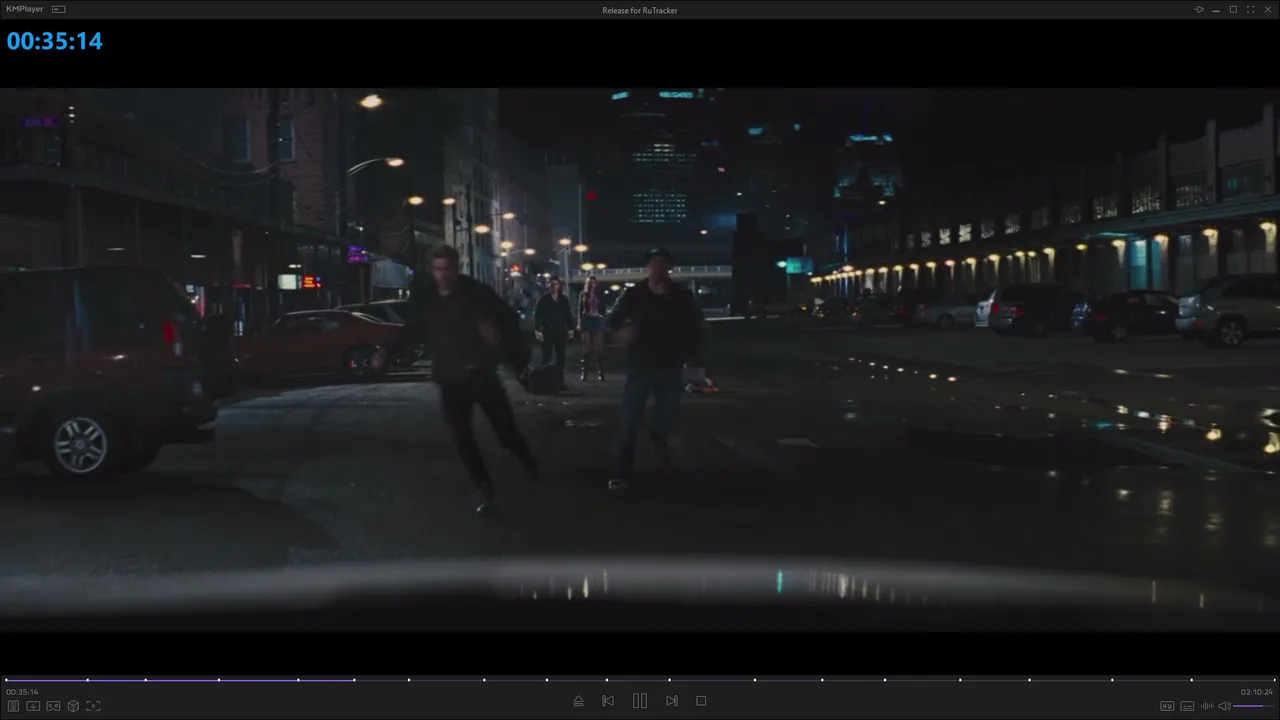Toggle the playlist panel icon

pos(13,706)
